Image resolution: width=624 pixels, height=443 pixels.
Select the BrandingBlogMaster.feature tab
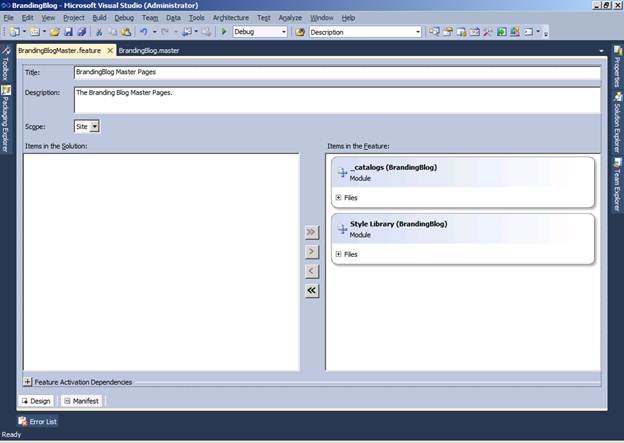60,51
